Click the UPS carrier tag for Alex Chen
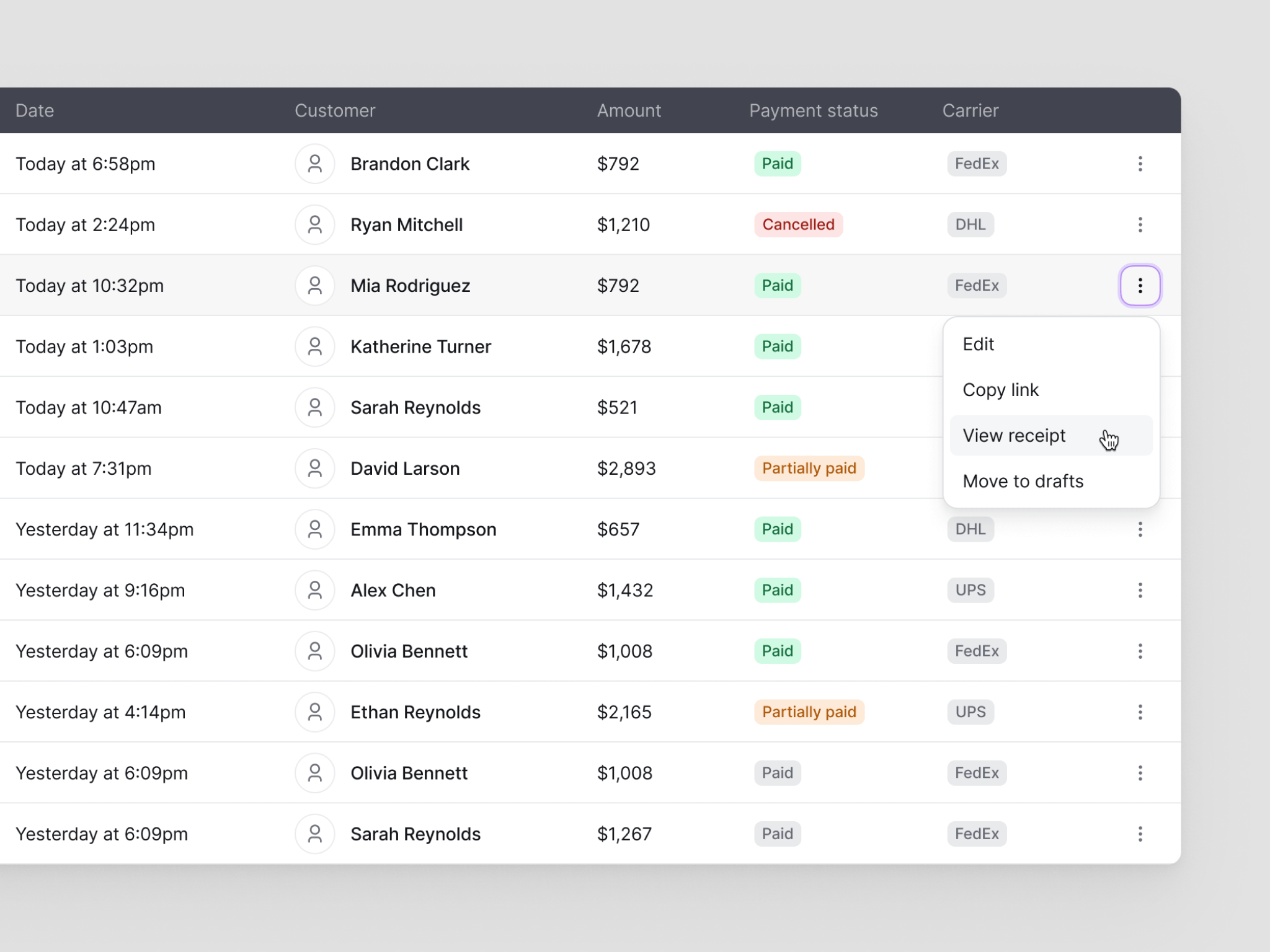The height and width of the screenshot is (952, 1270). click(970, 590)
